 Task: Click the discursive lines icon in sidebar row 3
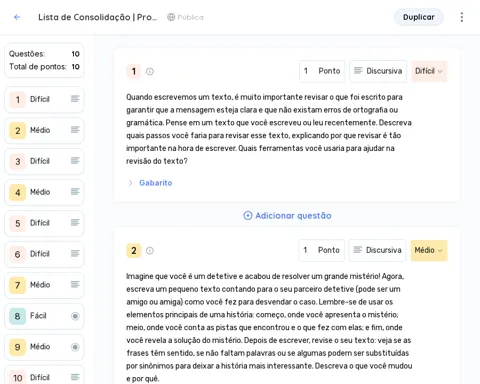(75, 161)
